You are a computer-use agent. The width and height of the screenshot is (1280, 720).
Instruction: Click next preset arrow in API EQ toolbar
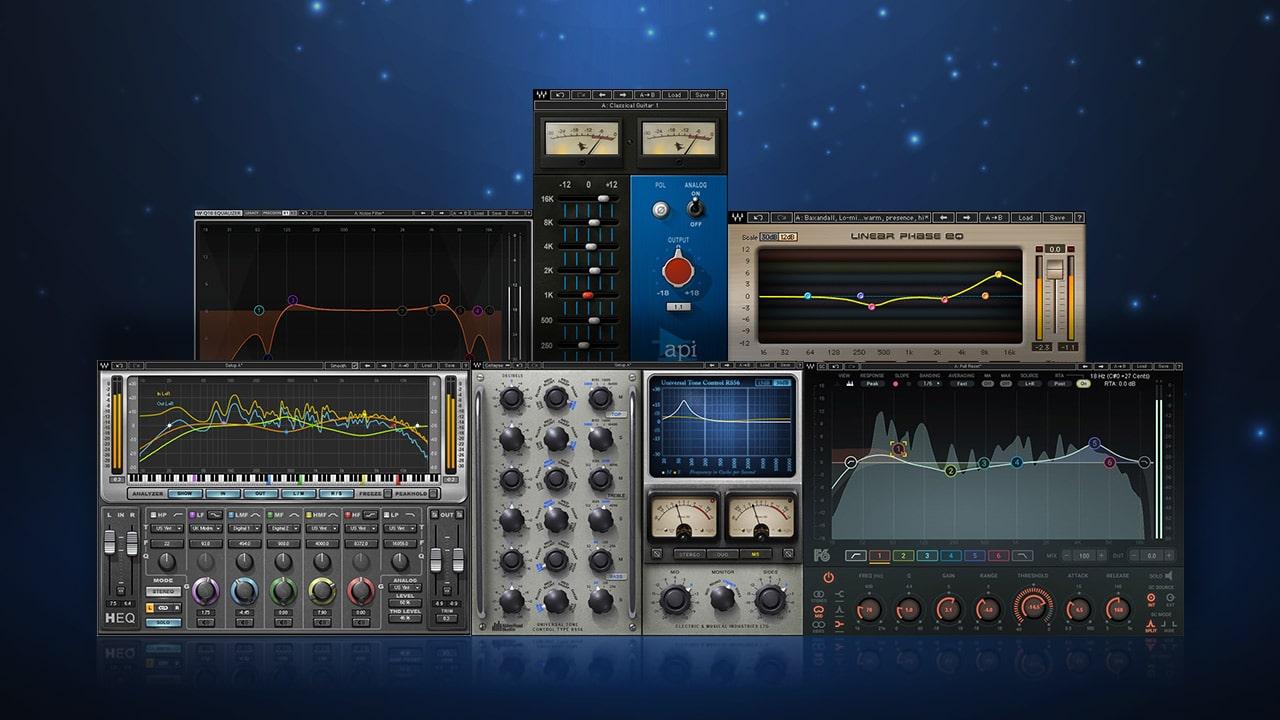[622, 95]
